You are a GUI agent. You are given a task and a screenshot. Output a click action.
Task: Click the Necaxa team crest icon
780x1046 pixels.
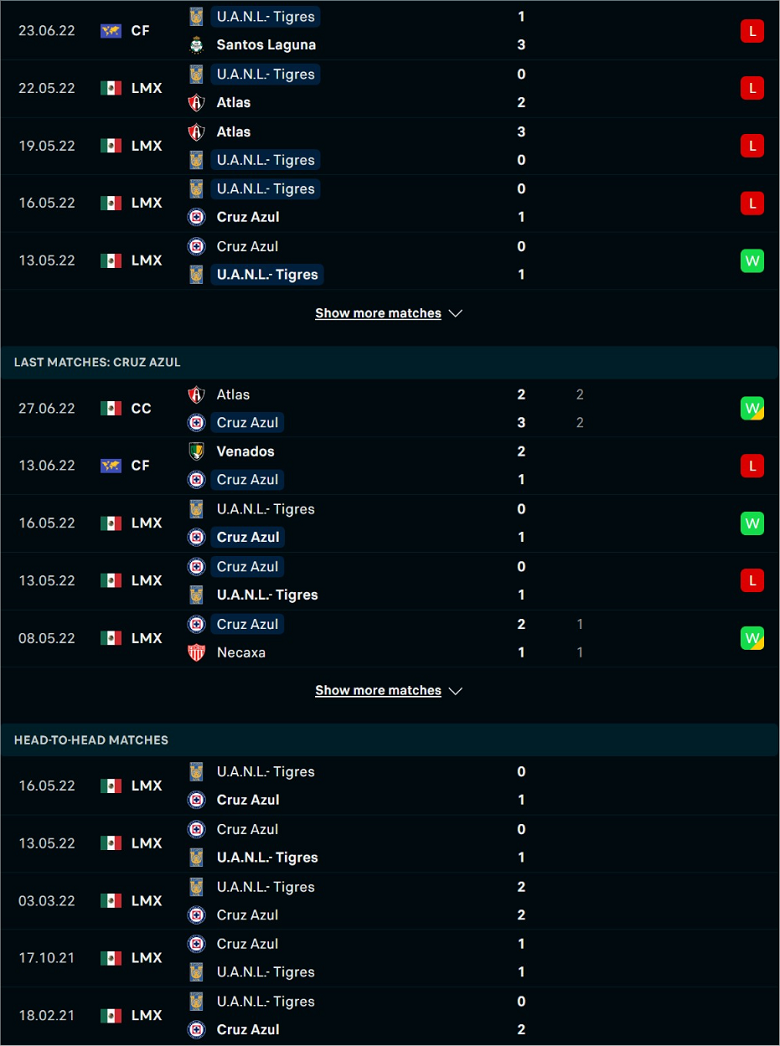[x=196, y=652]
